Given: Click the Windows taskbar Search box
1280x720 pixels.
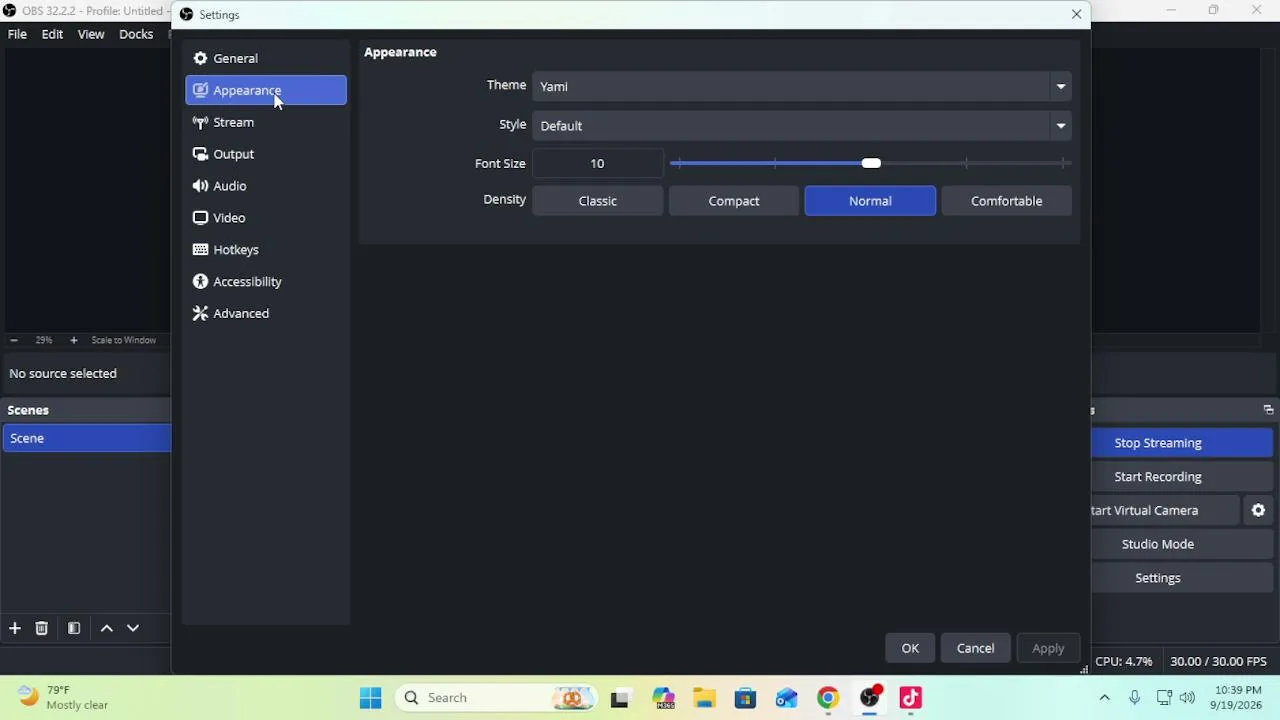Looking at the screenshot, I should [496, 698].
